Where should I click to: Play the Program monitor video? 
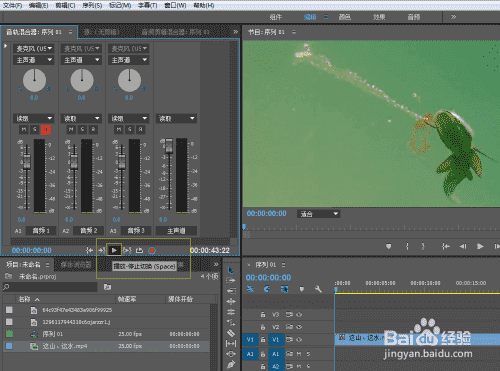click(x=480, y=246)
